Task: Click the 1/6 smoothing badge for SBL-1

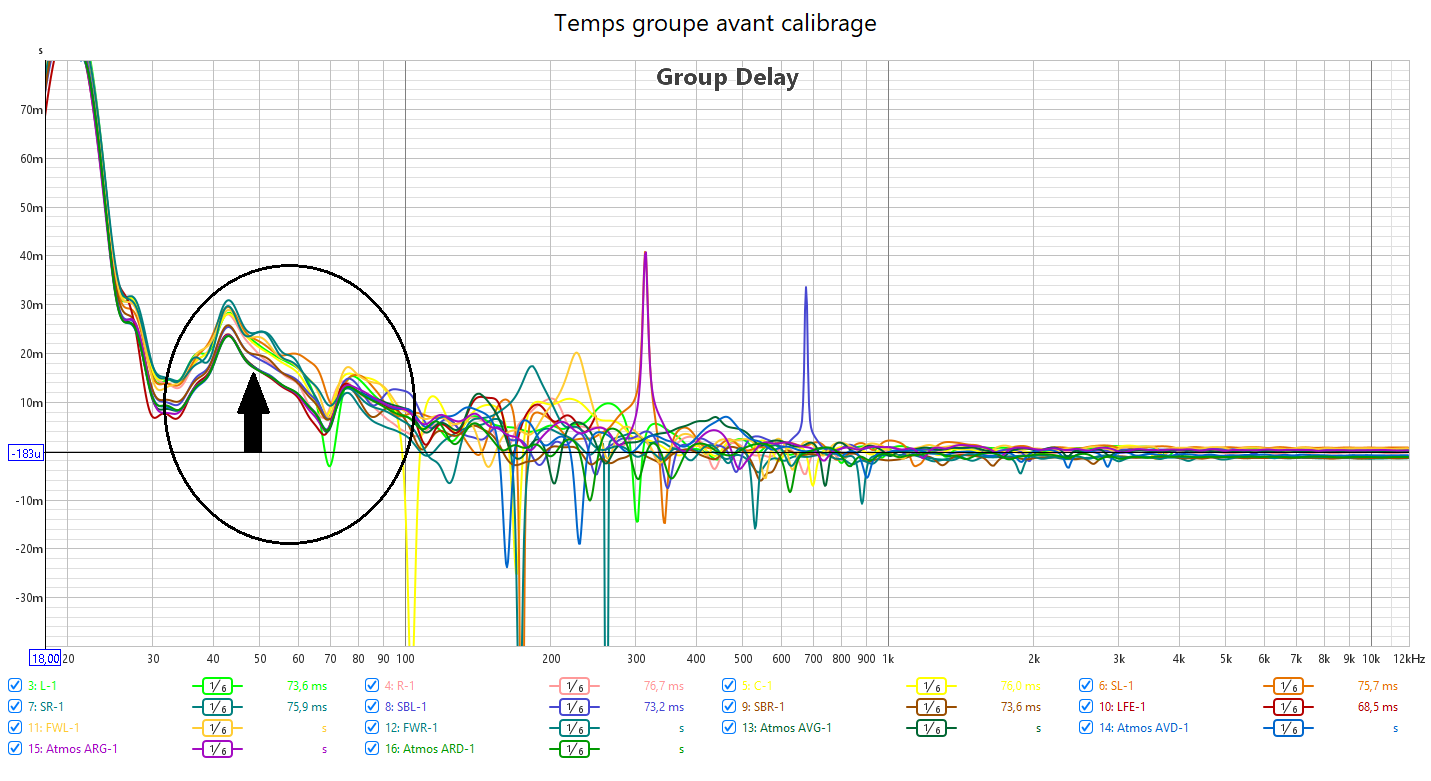Action: [573, 707]
